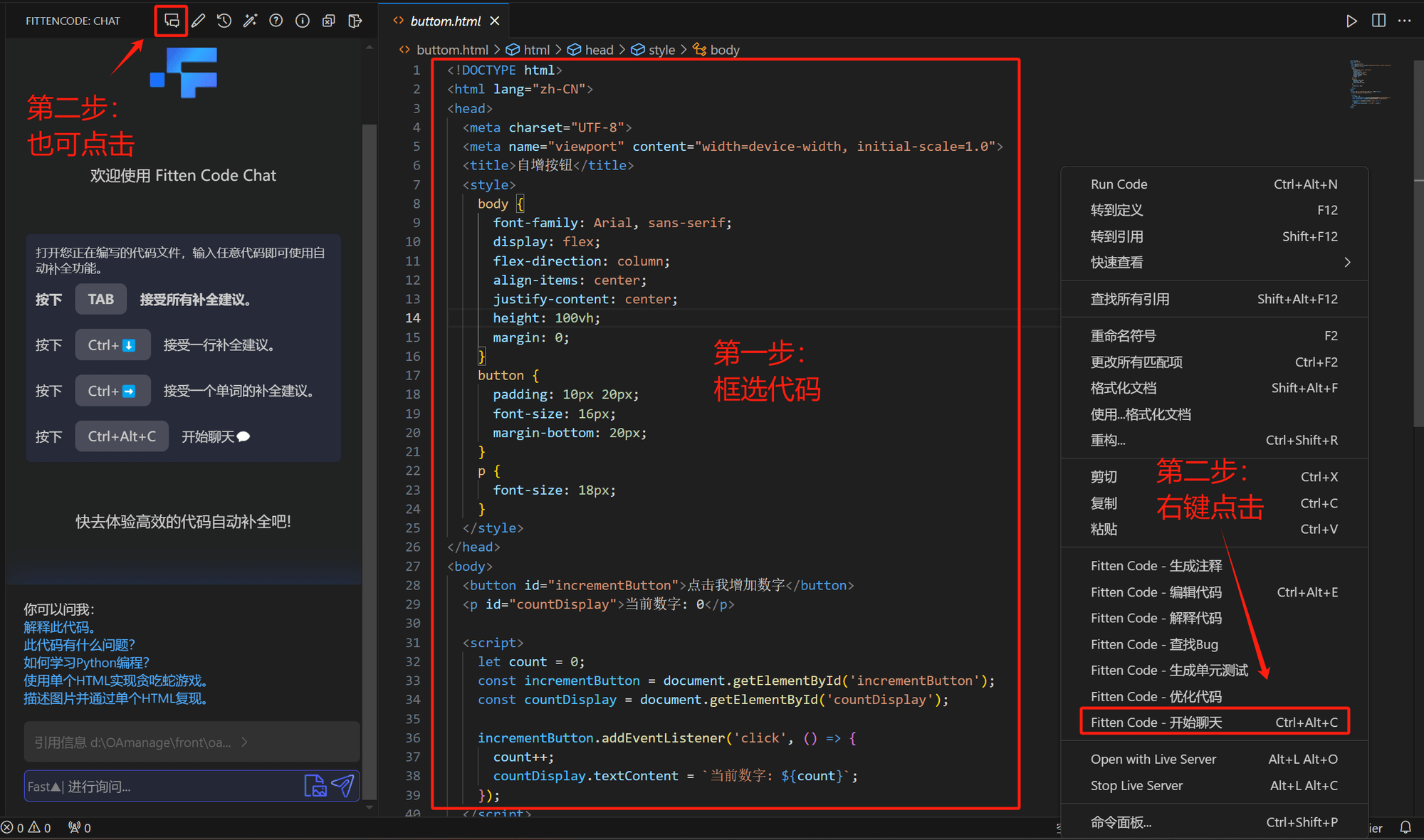Run the file with the play icon
1424x840 pixels.
click(x=1351, y=21)
